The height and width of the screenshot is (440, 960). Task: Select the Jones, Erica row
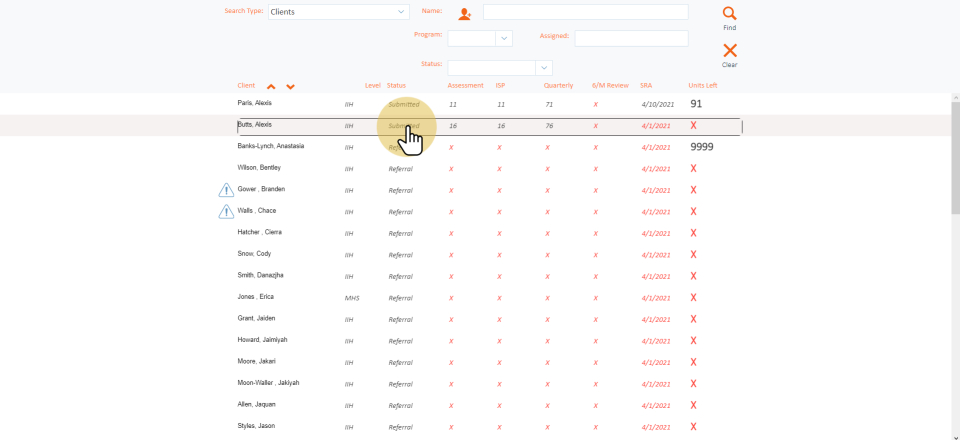point(255,297)
